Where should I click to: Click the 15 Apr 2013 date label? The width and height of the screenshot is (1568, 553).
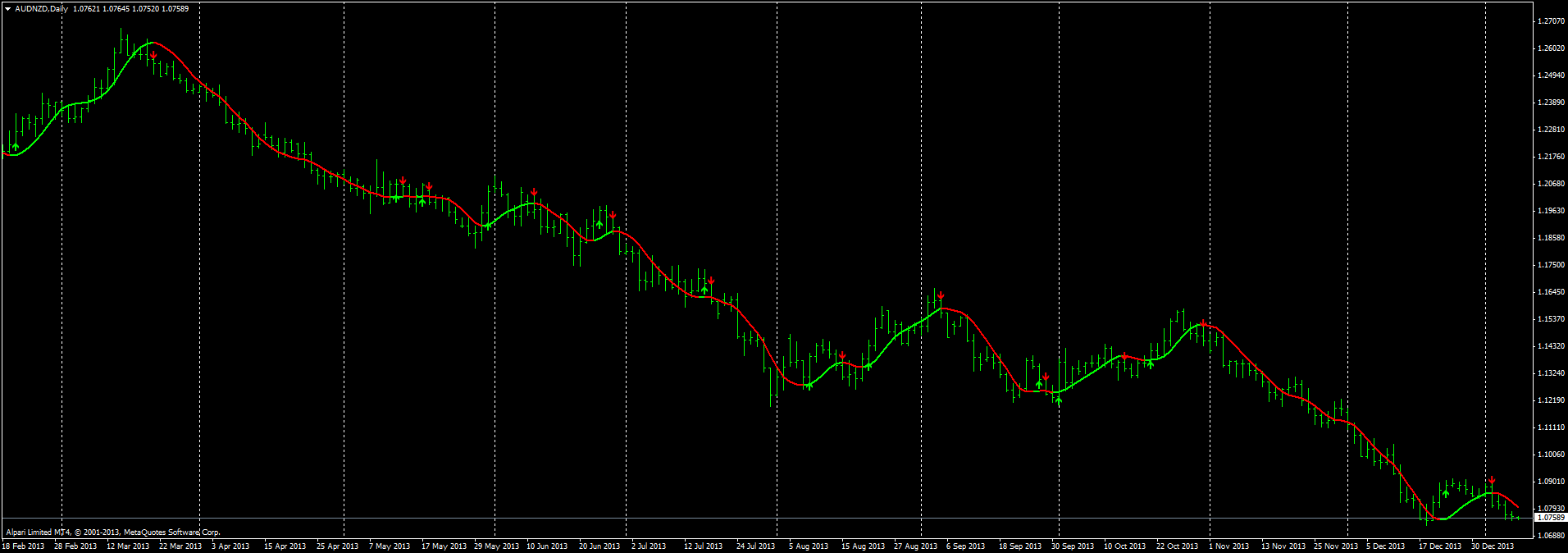point(285,546)
